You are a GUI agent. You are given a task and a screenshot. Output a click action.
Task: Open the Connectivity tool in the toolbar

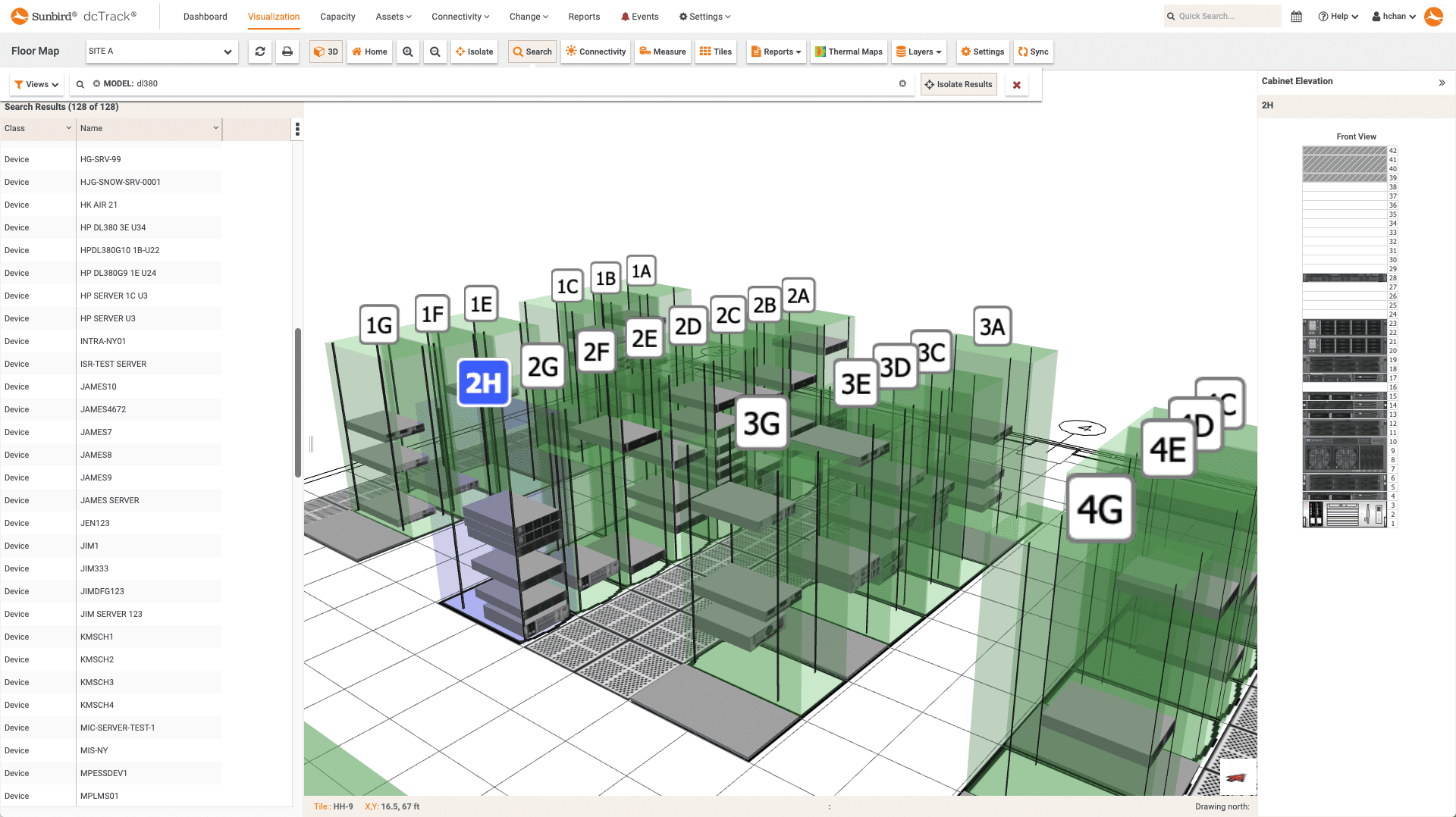[x=595, y=52]
